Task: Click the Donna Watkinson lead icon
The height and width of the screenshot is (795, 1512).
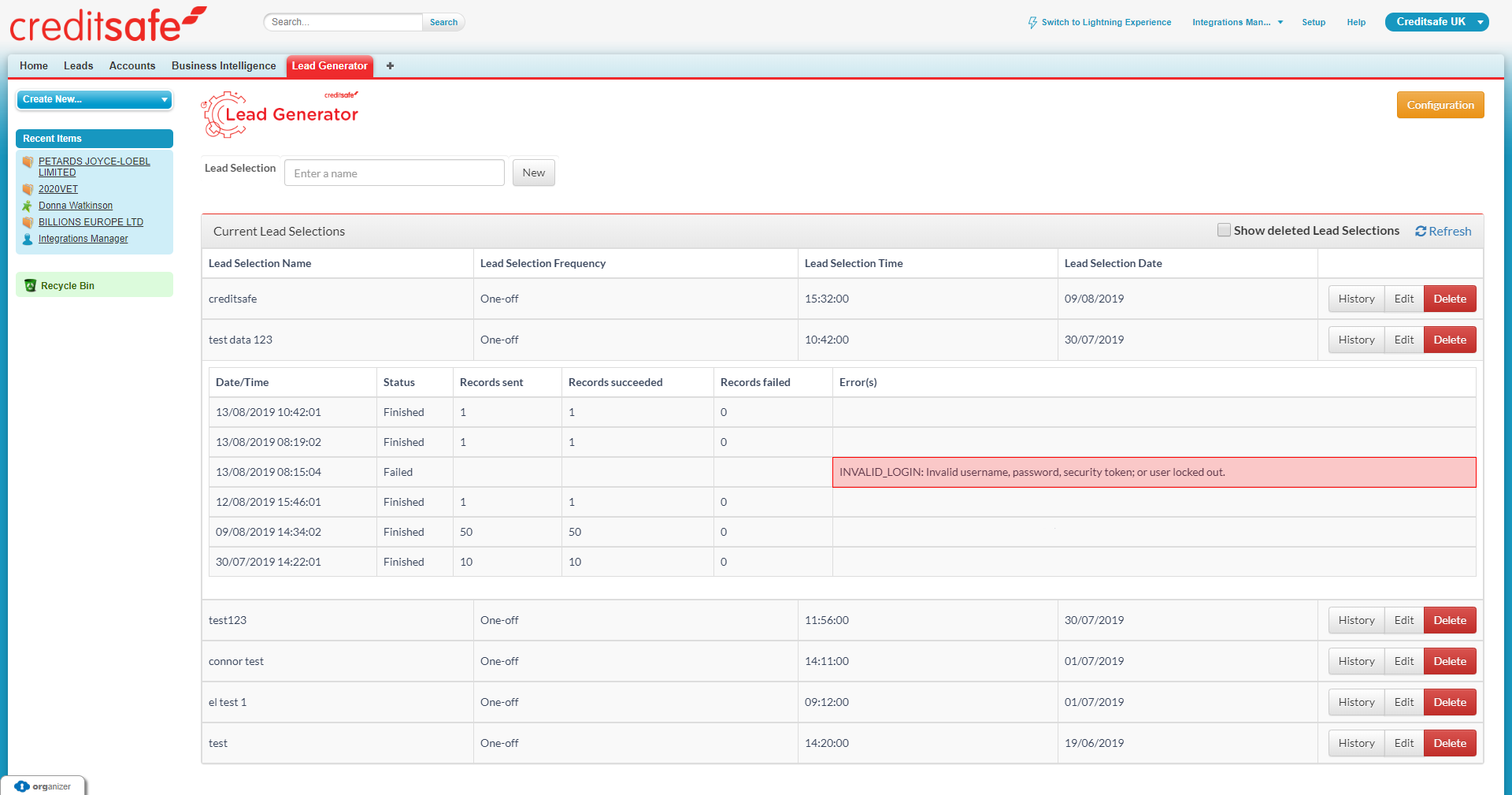Action: pyautogui.click(x=28, y=206)
